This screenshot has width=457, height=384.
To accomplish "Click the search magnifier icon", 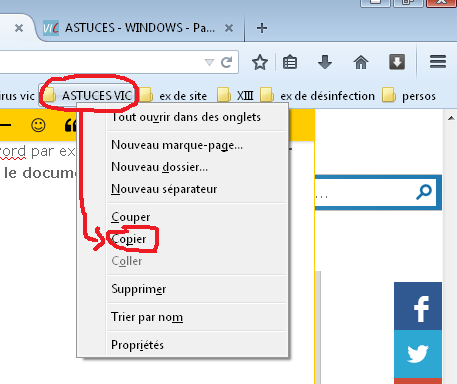I will click(x=424, y=192).
